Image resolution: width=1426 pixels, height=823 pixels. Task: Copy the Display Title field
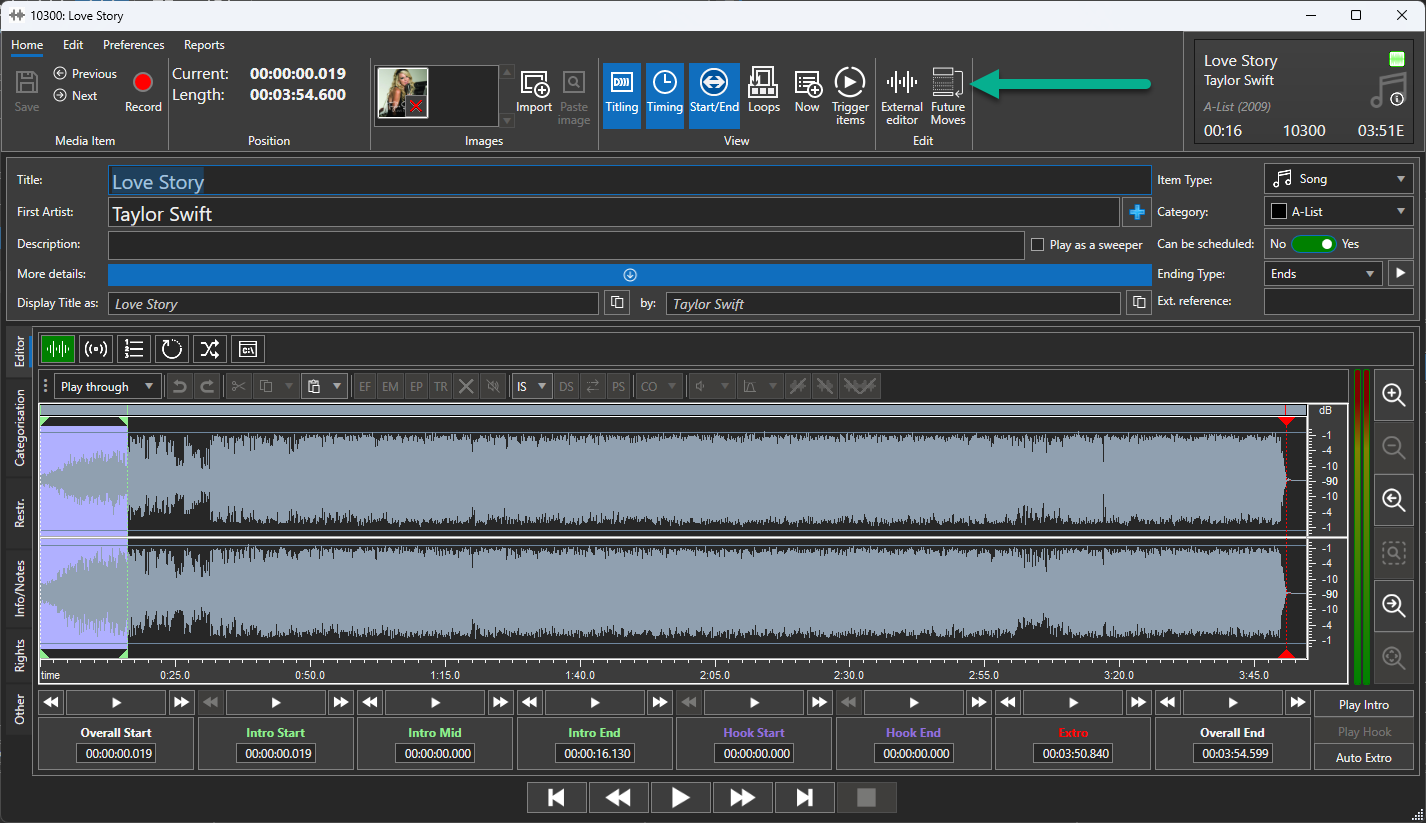pos(617,303)
